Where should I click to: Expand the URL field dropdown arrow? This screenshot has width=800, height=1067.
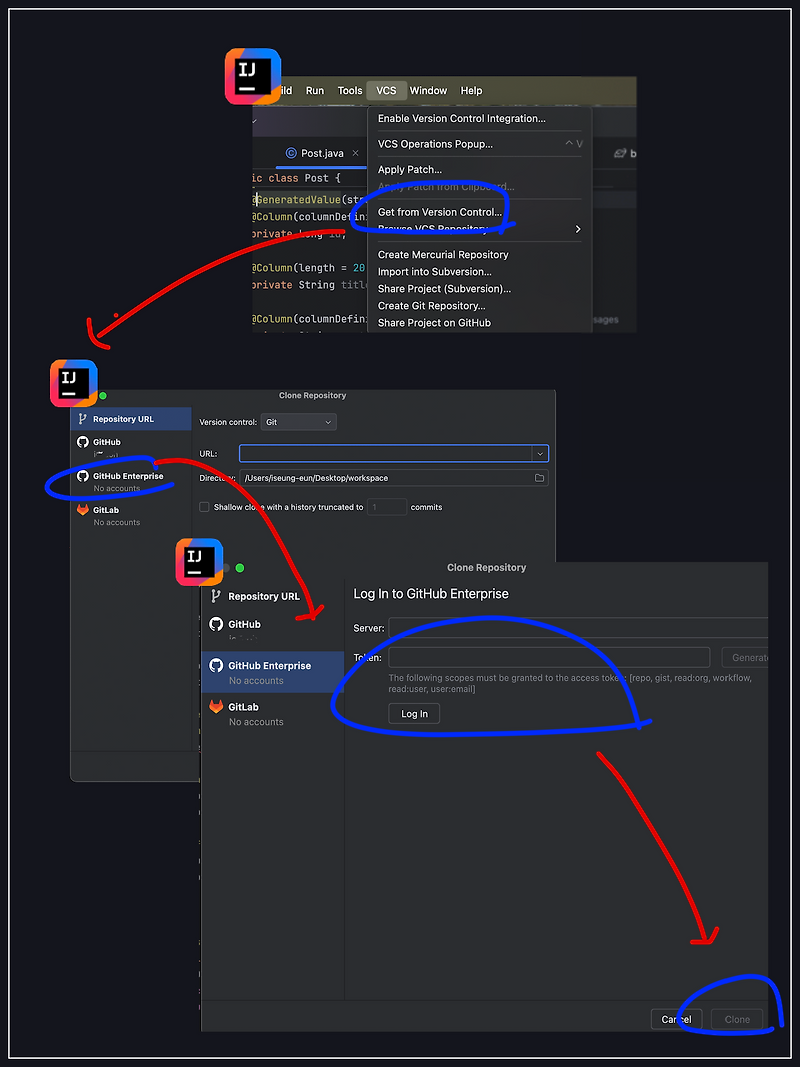tap(540, 453)
